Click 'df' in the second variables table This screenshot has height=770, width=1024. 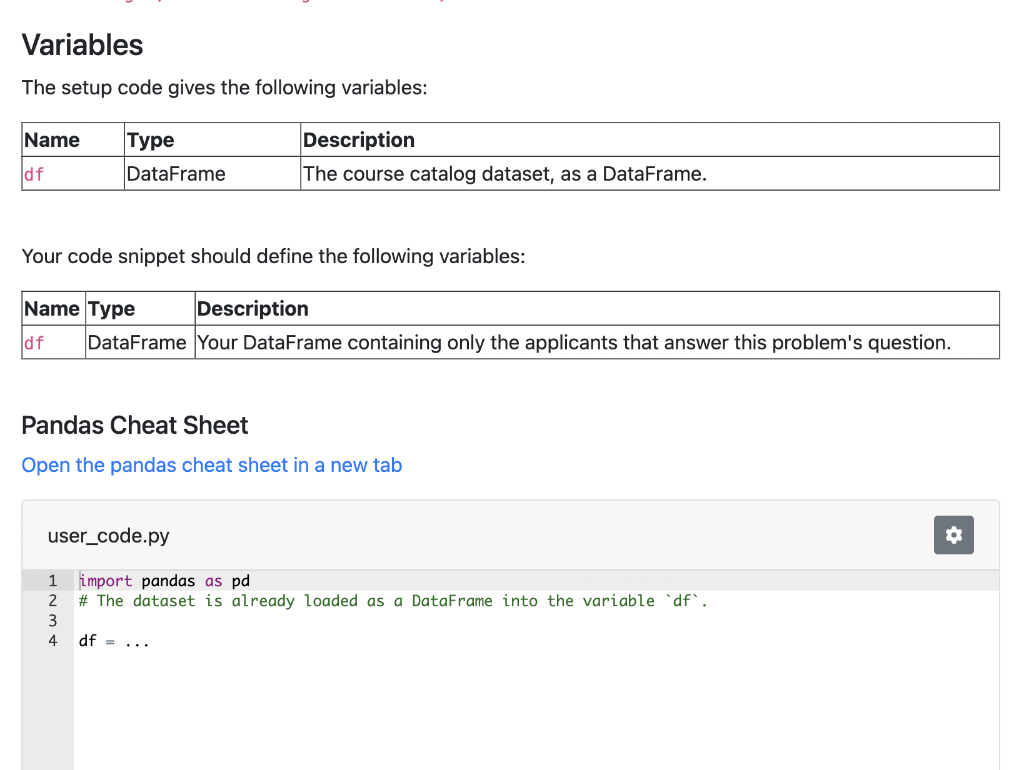[35, 343]
